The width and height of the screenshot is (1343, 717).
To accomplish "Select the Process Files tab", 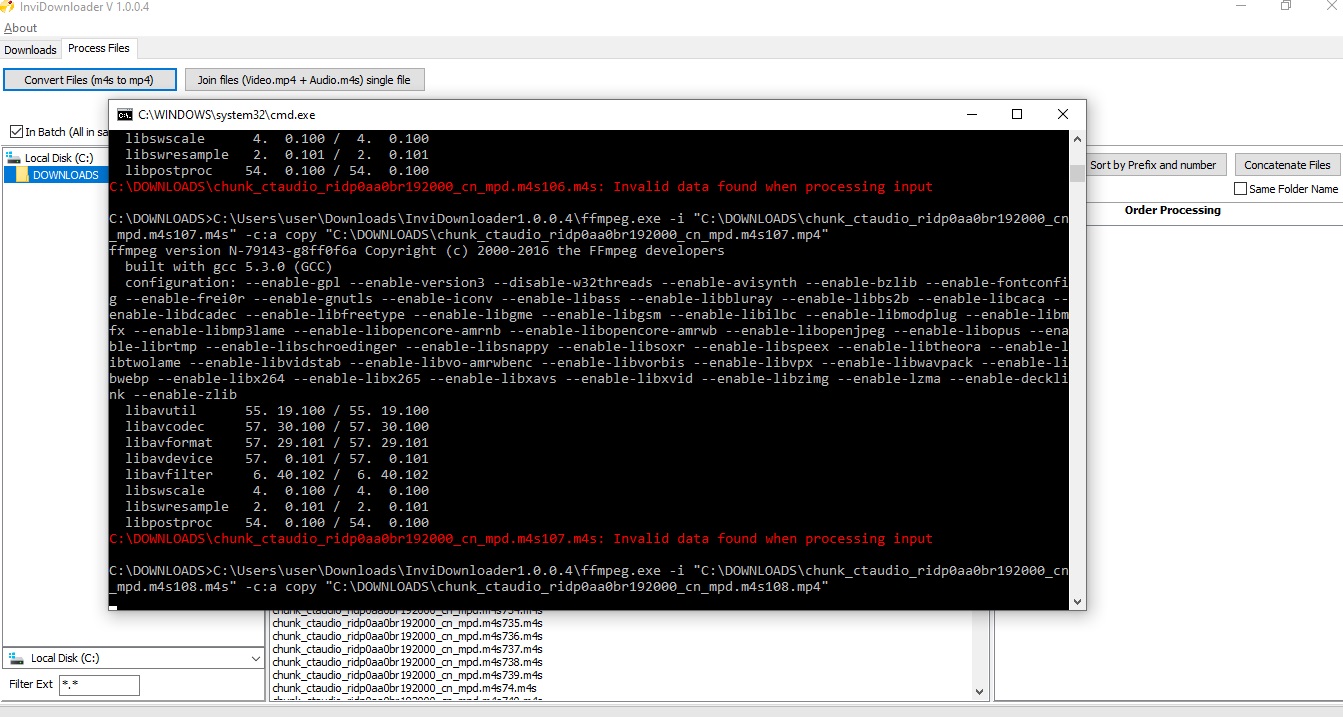I will [99, 48].
